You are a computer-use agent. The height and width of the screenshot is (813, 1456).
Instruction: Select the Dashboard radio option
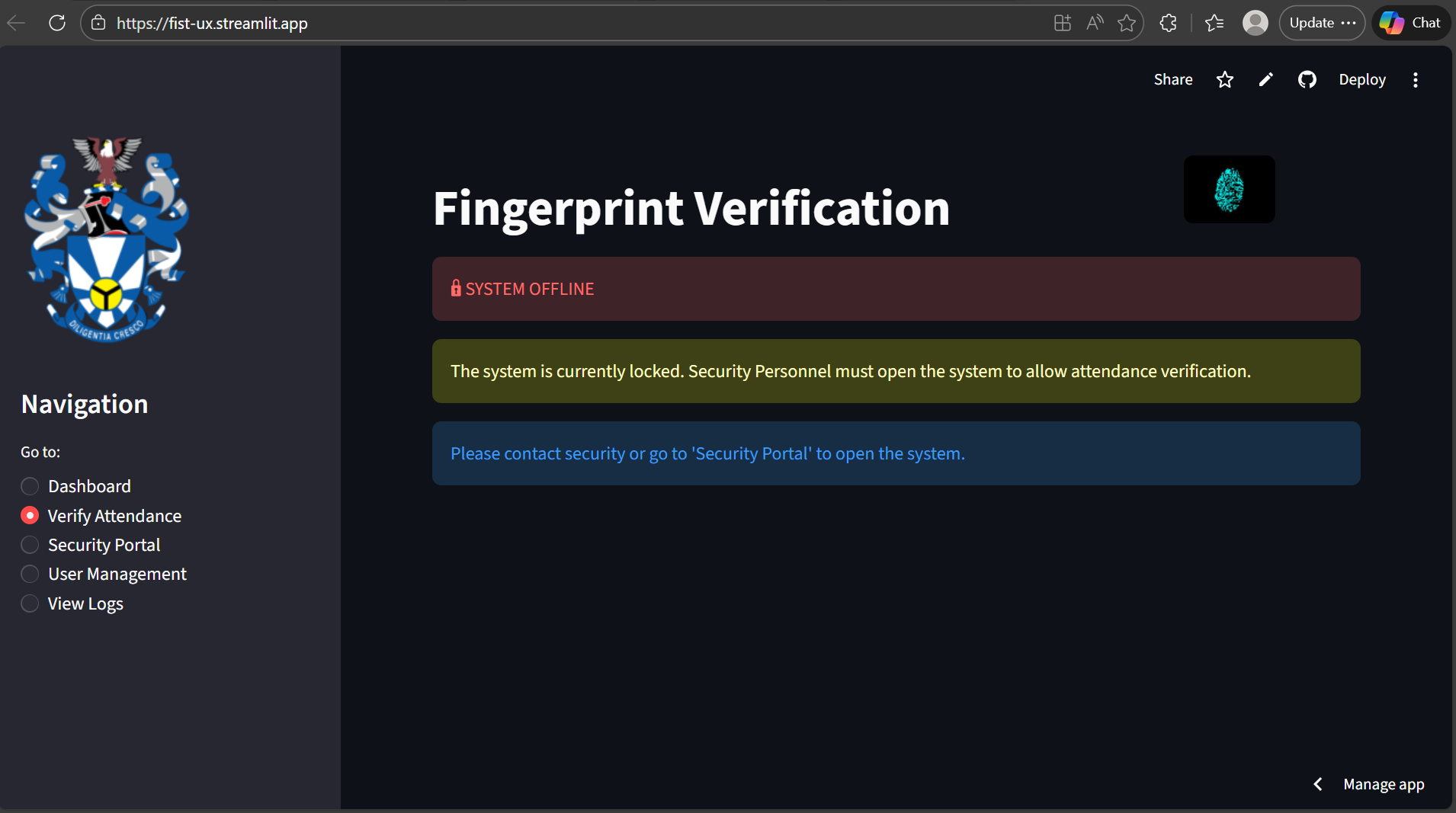point(30,486)
